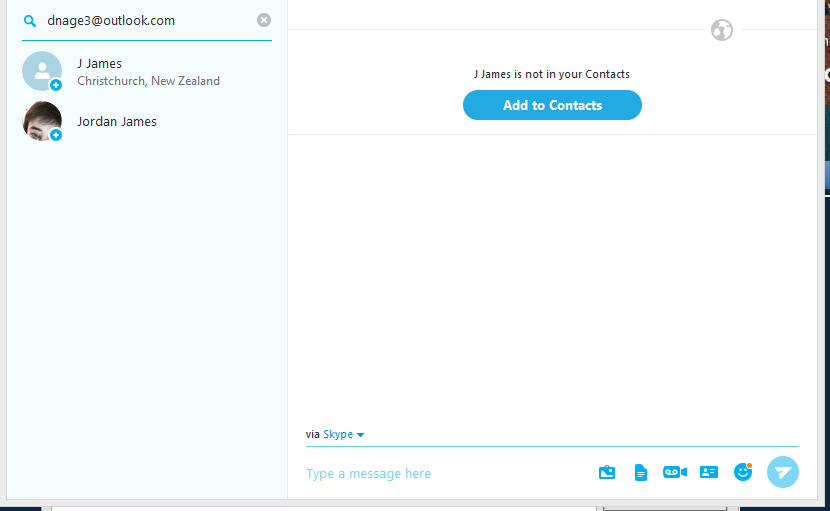Viewport: 830px width, 511px height.
Task: Click the video message icon
Action: tap(675, 472)
